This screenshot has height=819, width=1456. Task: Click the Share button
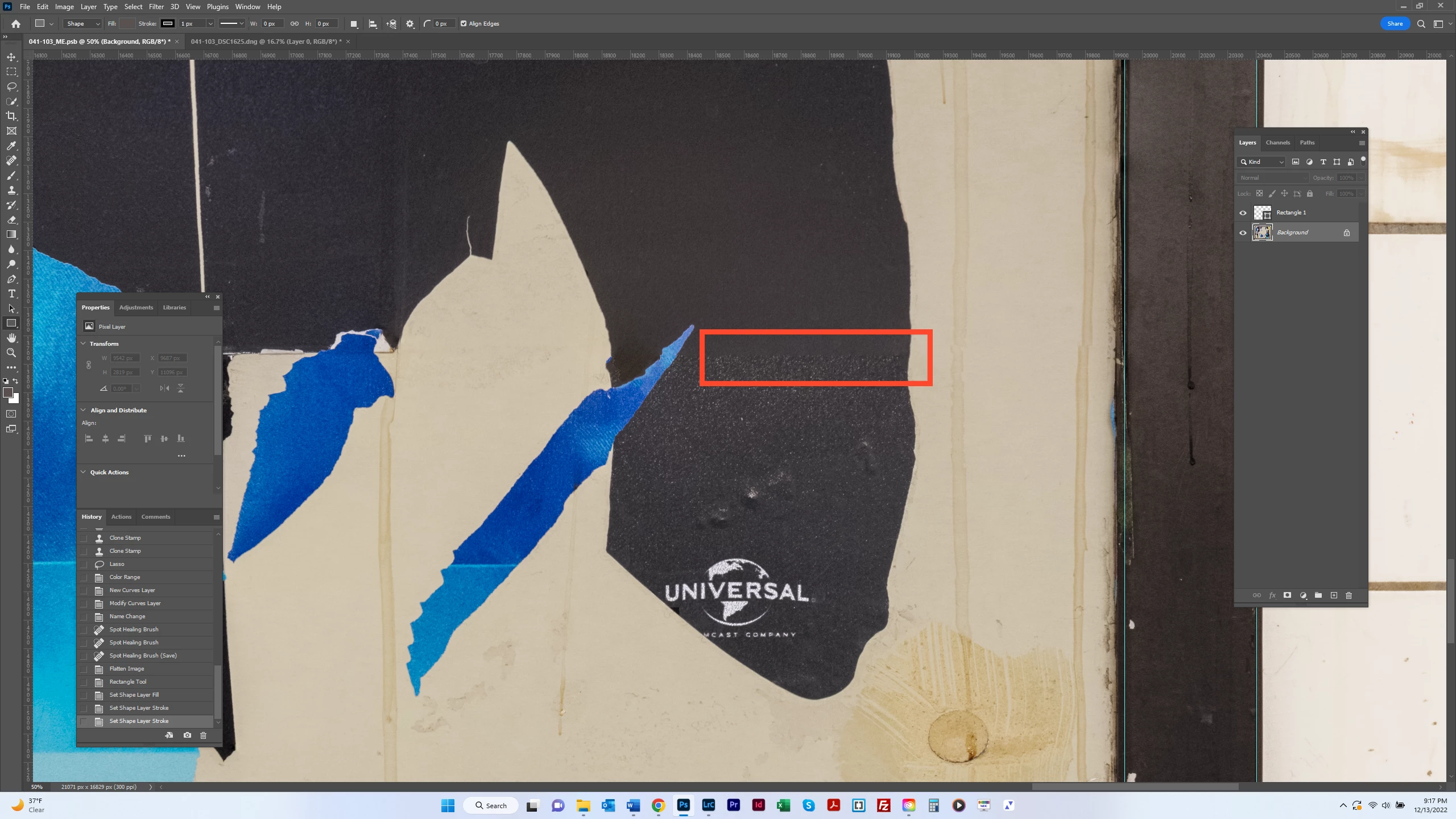coord(1395,24)
